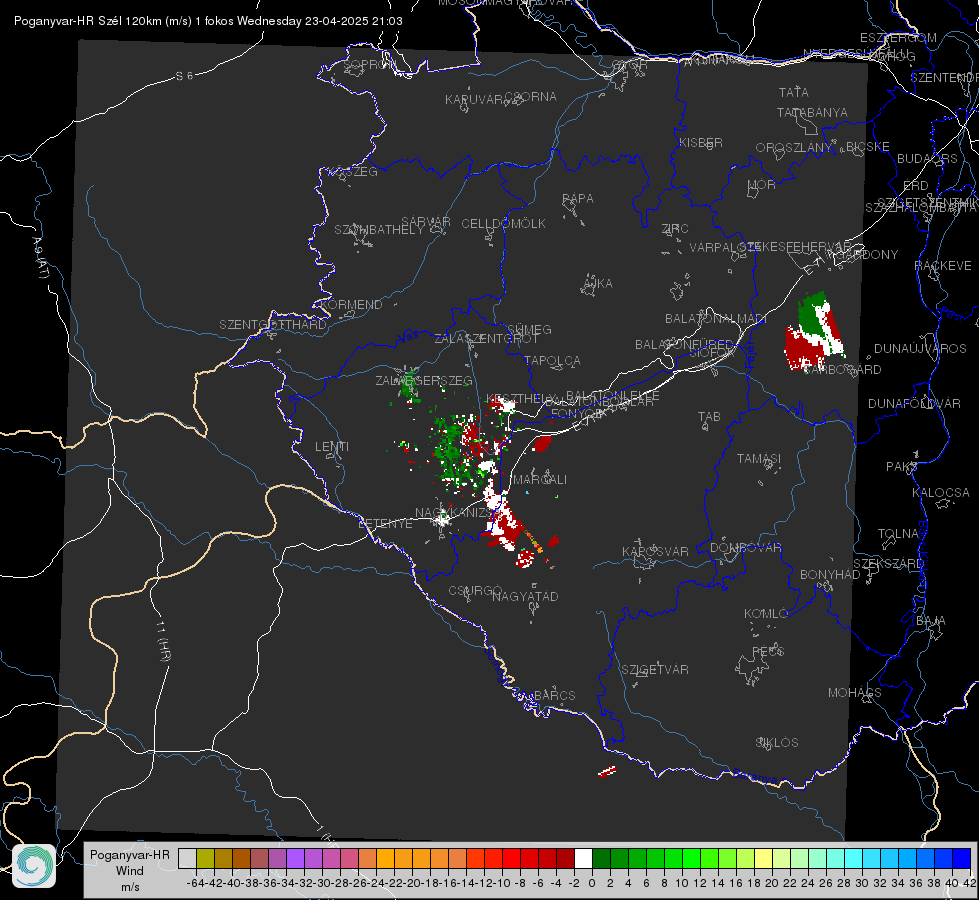Click the LETENYE label

tap(385, 523)
